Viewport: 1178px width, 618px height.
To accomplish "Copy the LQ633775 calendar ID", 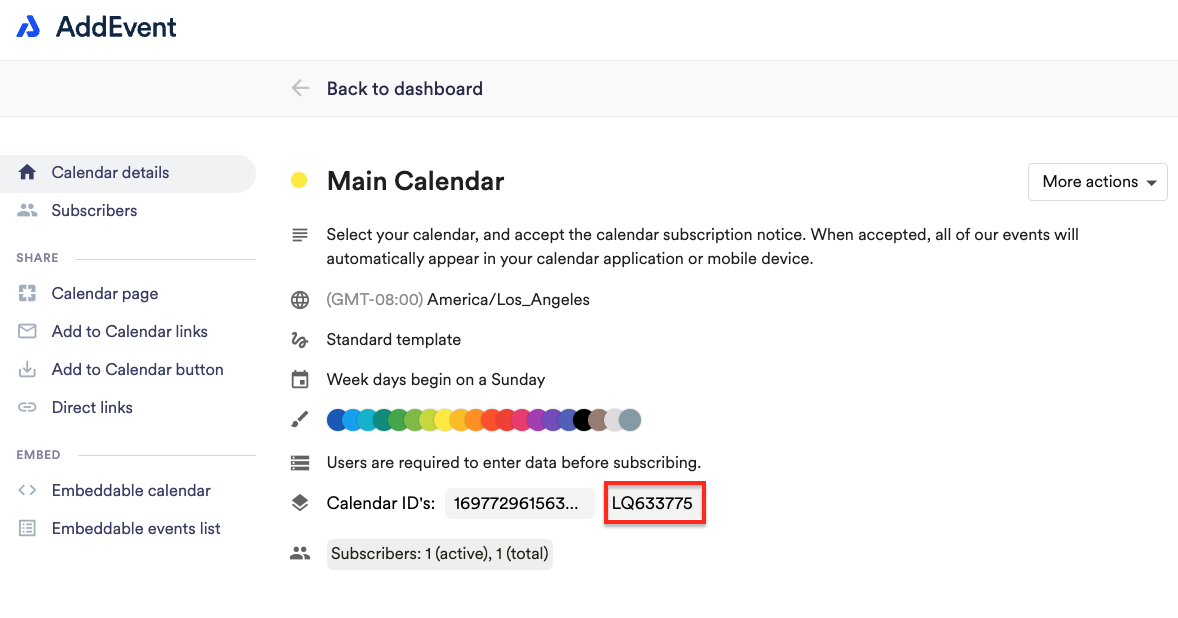I will [652, 503].
